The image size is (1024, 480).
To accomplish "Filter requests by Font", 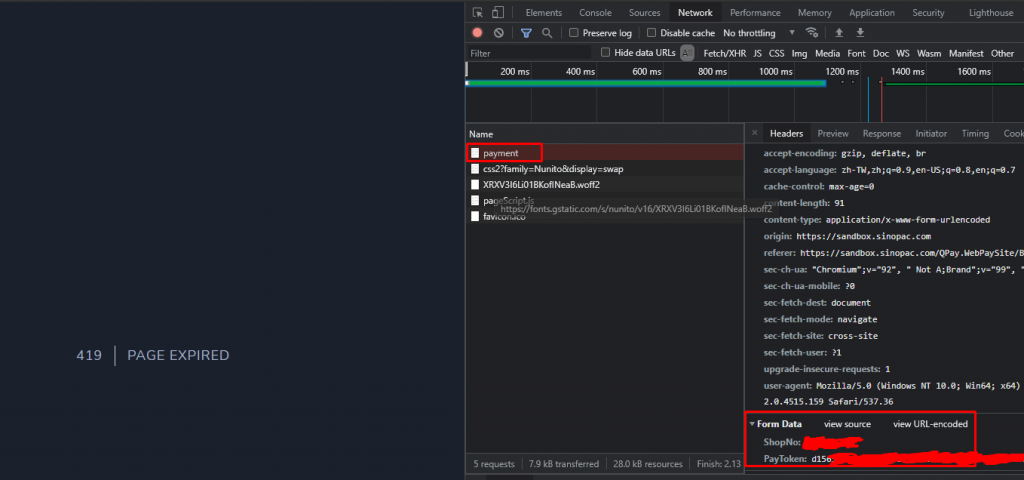I will (856, 54).
